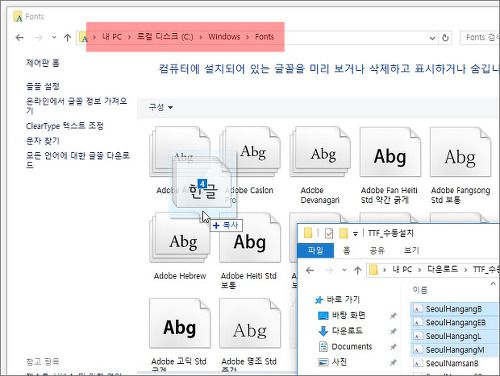500x376 pixels.
Task: Select 내 PC in Fonts address path
Action: click(x=112, y=37)
